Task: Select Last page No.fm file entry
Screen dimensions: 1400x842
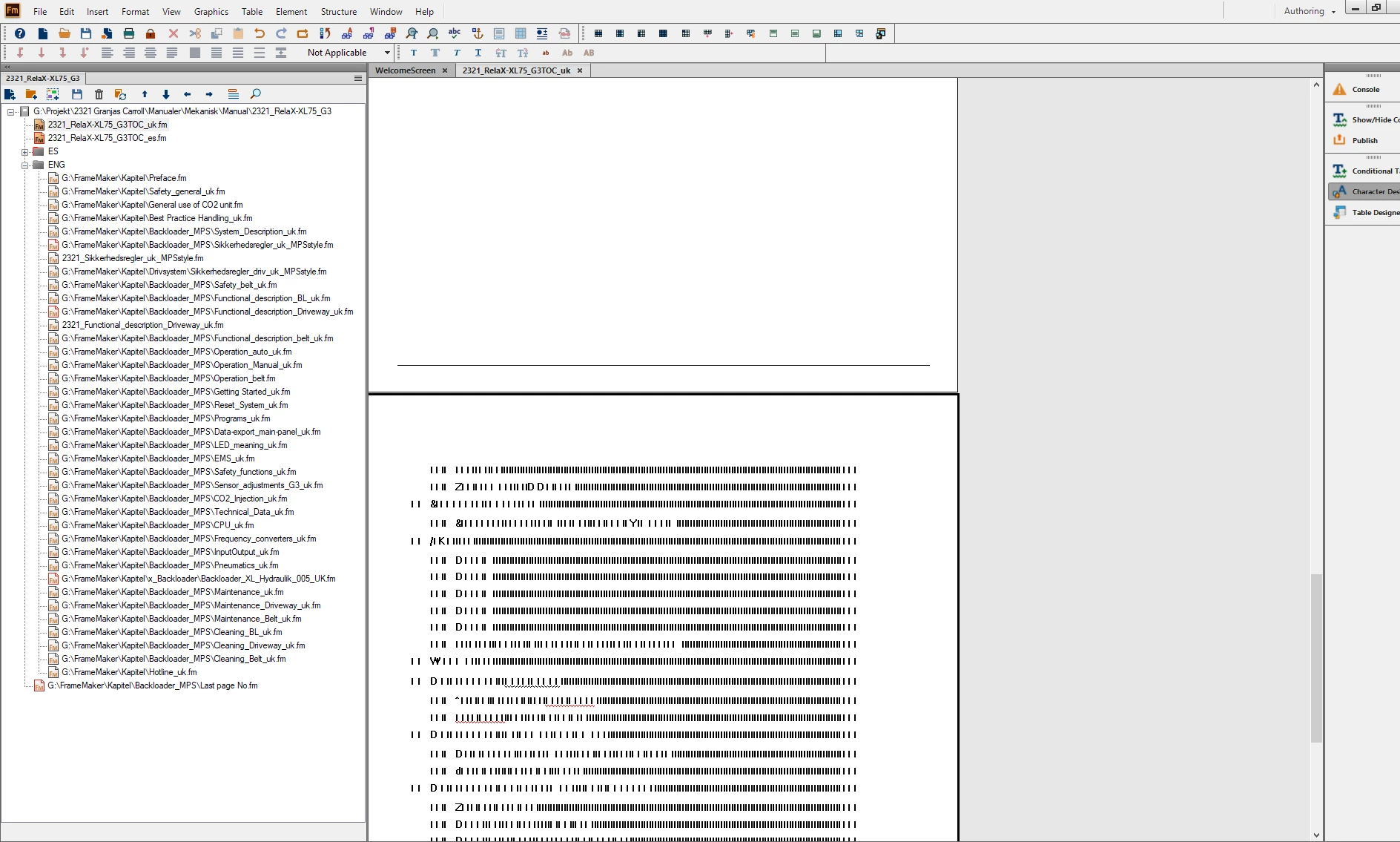Action: 152,685
